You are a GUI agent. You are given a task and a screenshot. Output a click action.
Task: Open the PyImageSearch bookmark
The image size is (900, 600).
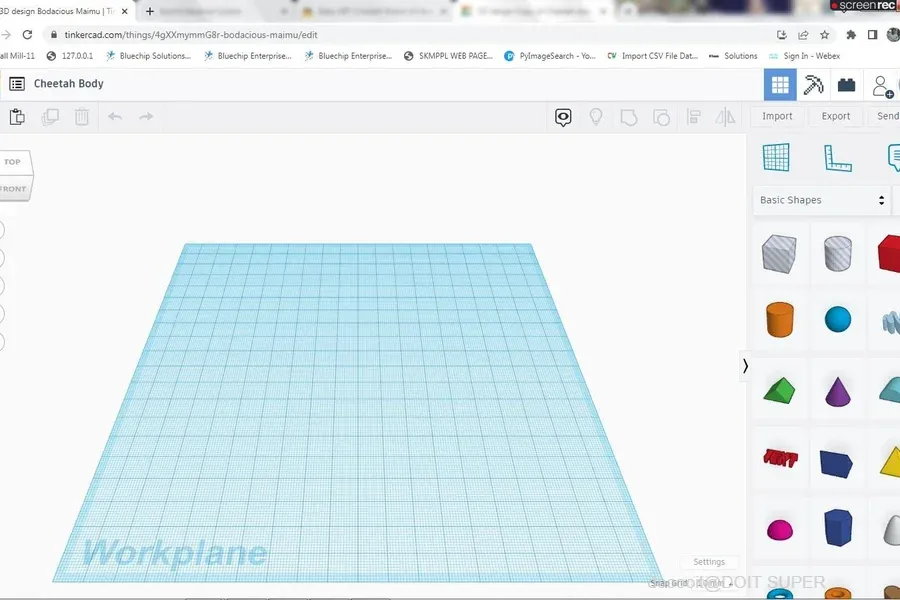point(550,56)
